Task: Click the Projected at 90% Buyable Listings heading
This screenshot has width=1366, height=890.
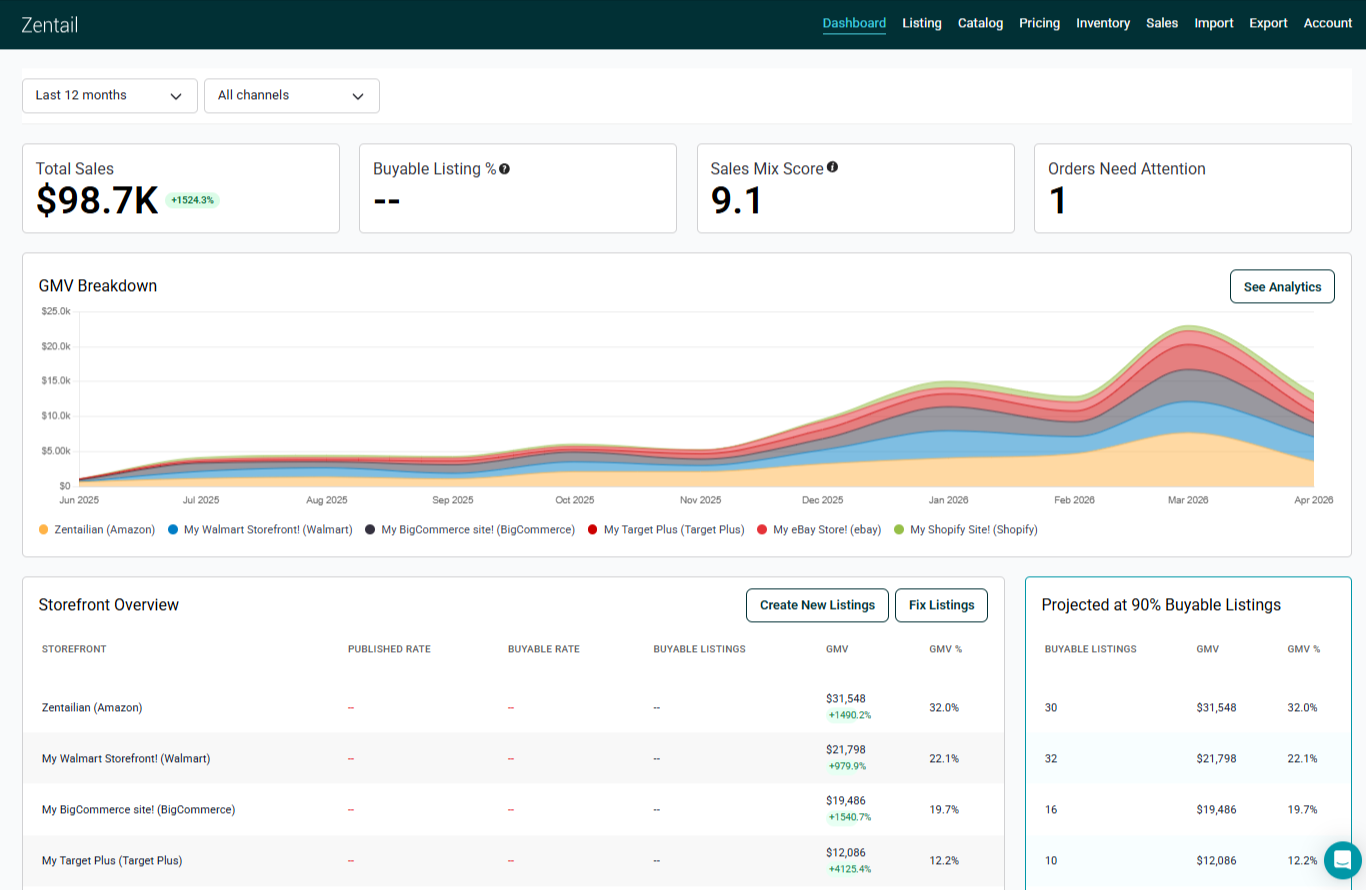Action: coord(1161,605)
